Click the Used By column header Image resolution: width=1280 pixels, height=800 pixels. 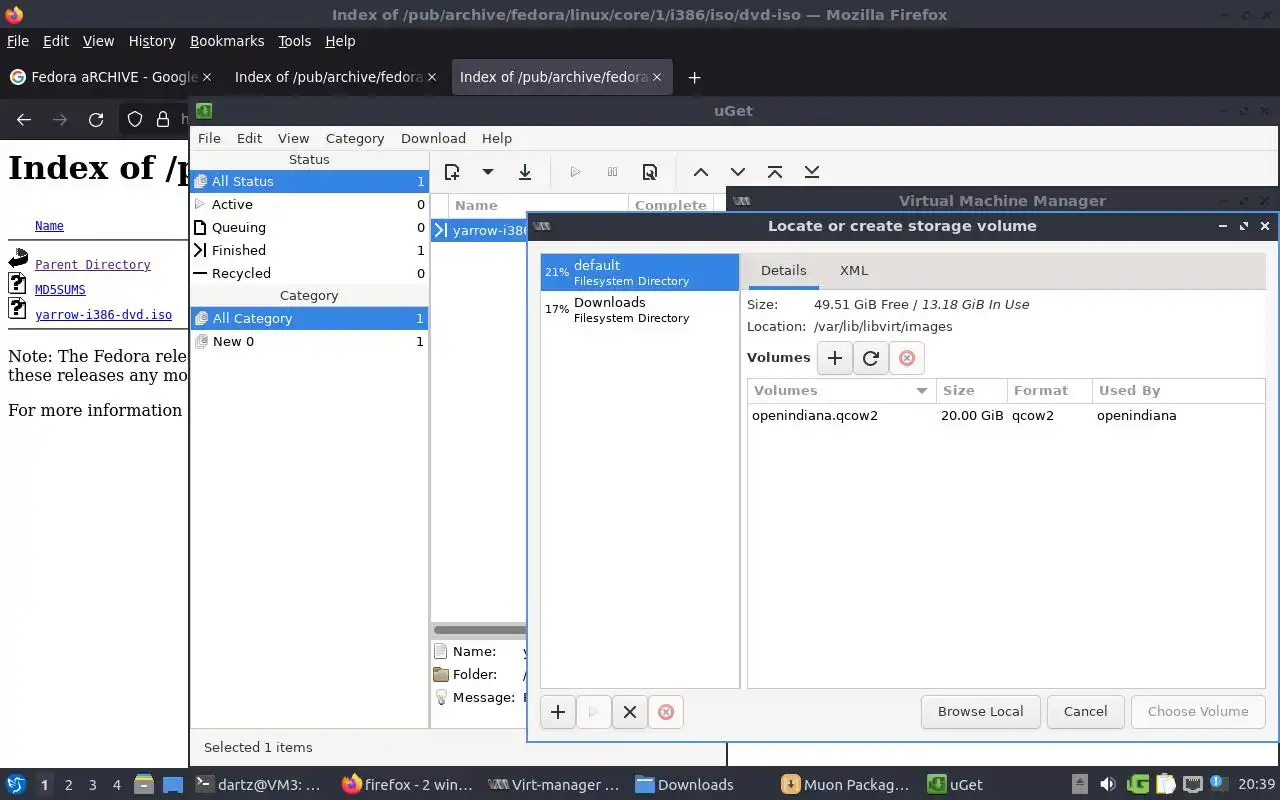(x=1178, y=391)
